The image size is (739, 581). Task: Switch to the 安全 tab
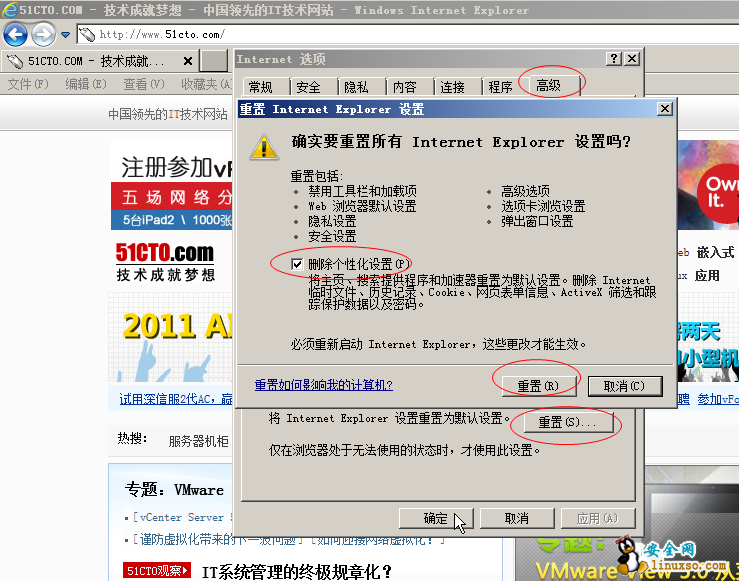[x=314, y=87]
